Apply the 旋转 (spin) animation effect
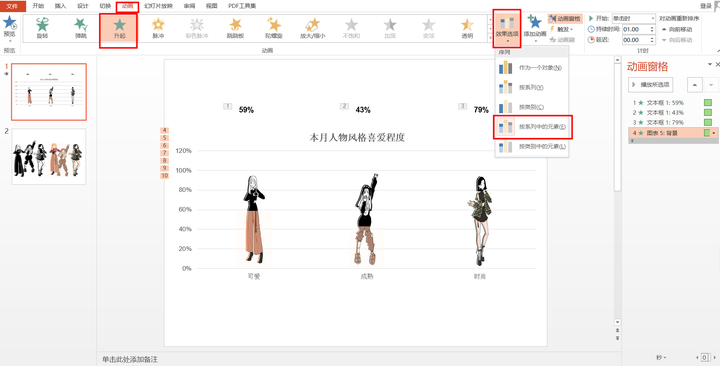This screenshot has width=720, height=366. (42, 28)
